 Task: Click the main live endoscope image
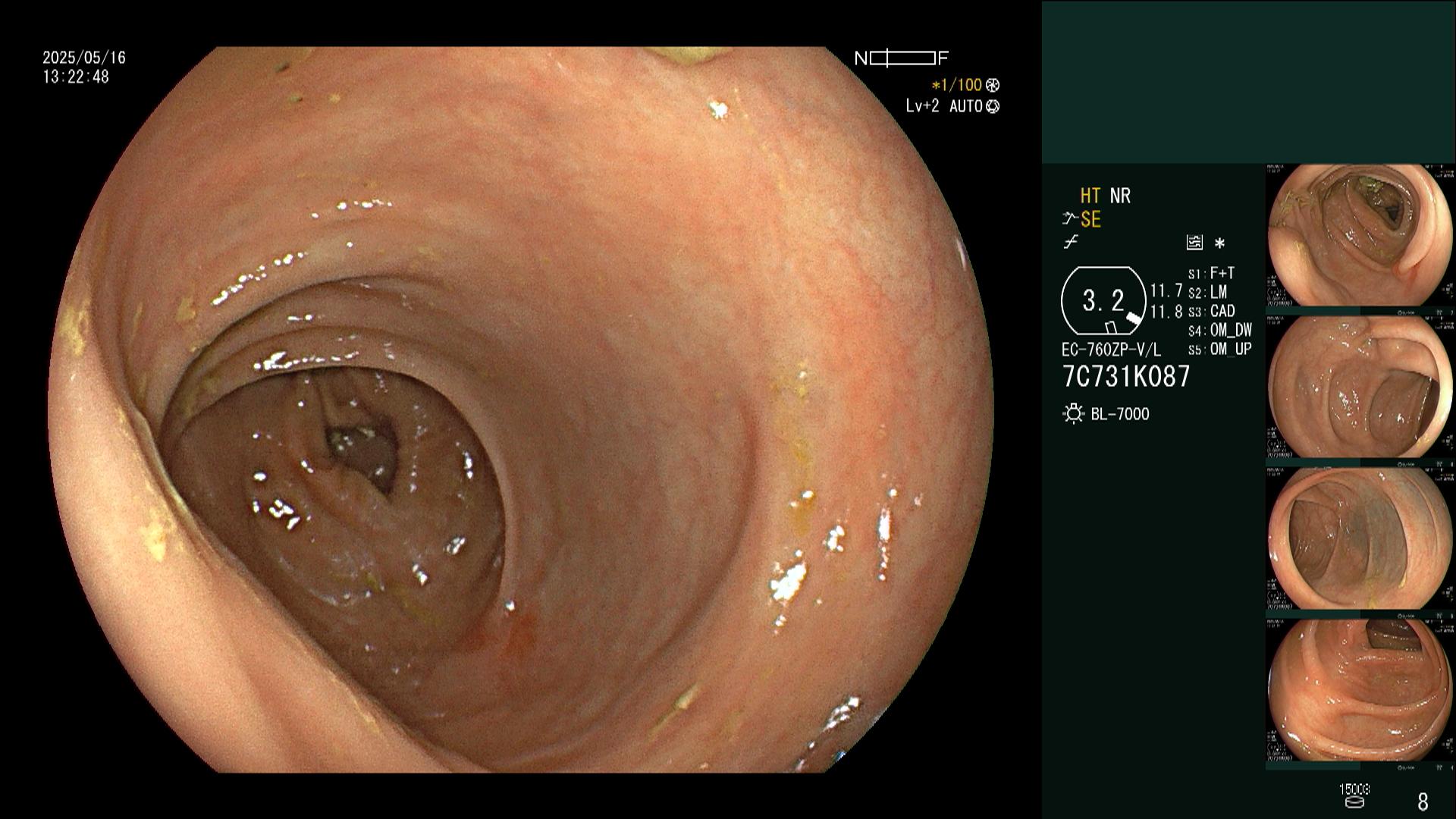point(520,409)
